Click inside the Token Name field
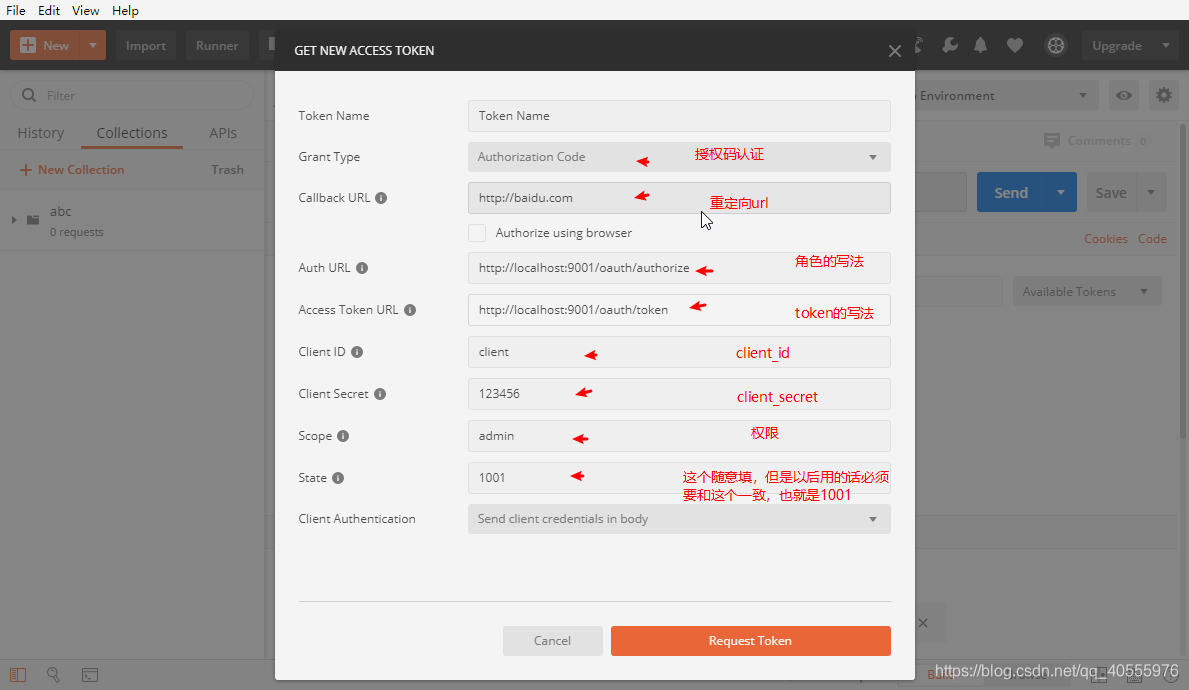This screenshot has width=1189, height=690. click(x=679, y=115)
